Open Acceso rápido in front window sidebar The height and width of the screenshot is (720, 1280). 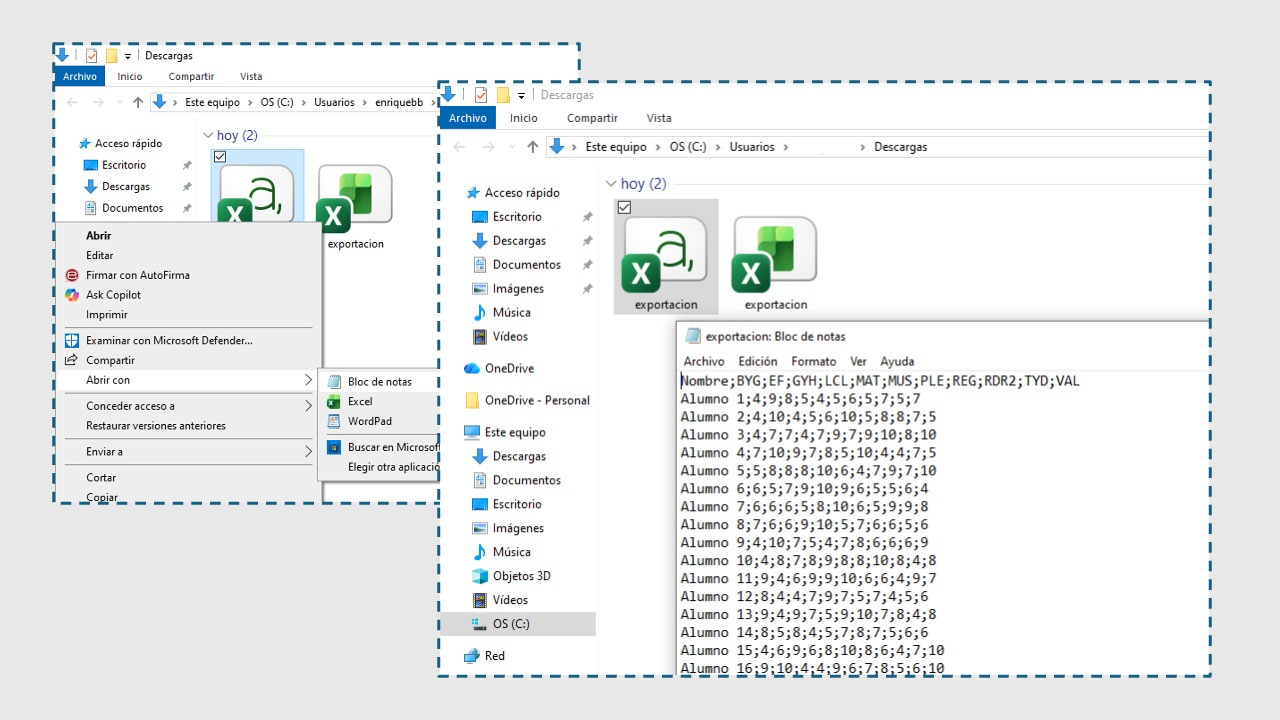(522, 193)
